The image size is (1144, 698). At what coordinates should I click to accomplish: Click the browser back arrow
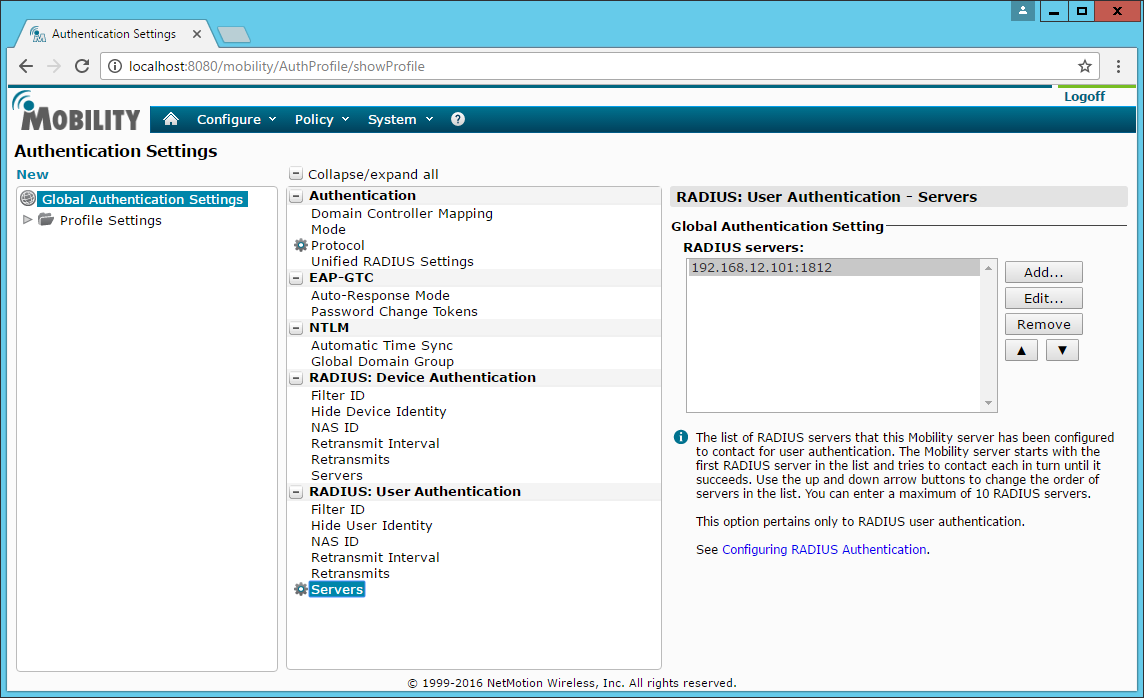(26, 66)
